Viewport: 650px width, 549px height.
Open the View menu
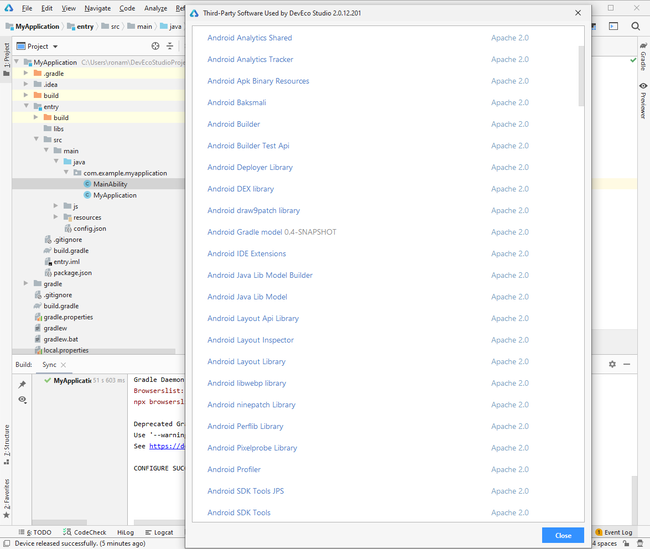point(69,8)
